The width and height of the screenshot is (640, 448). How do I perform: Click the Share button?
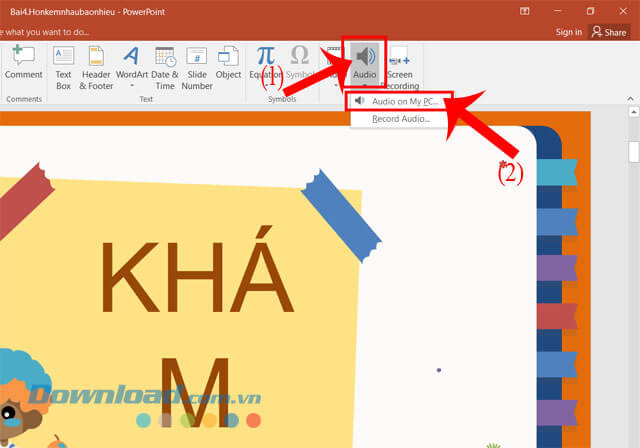609,32
